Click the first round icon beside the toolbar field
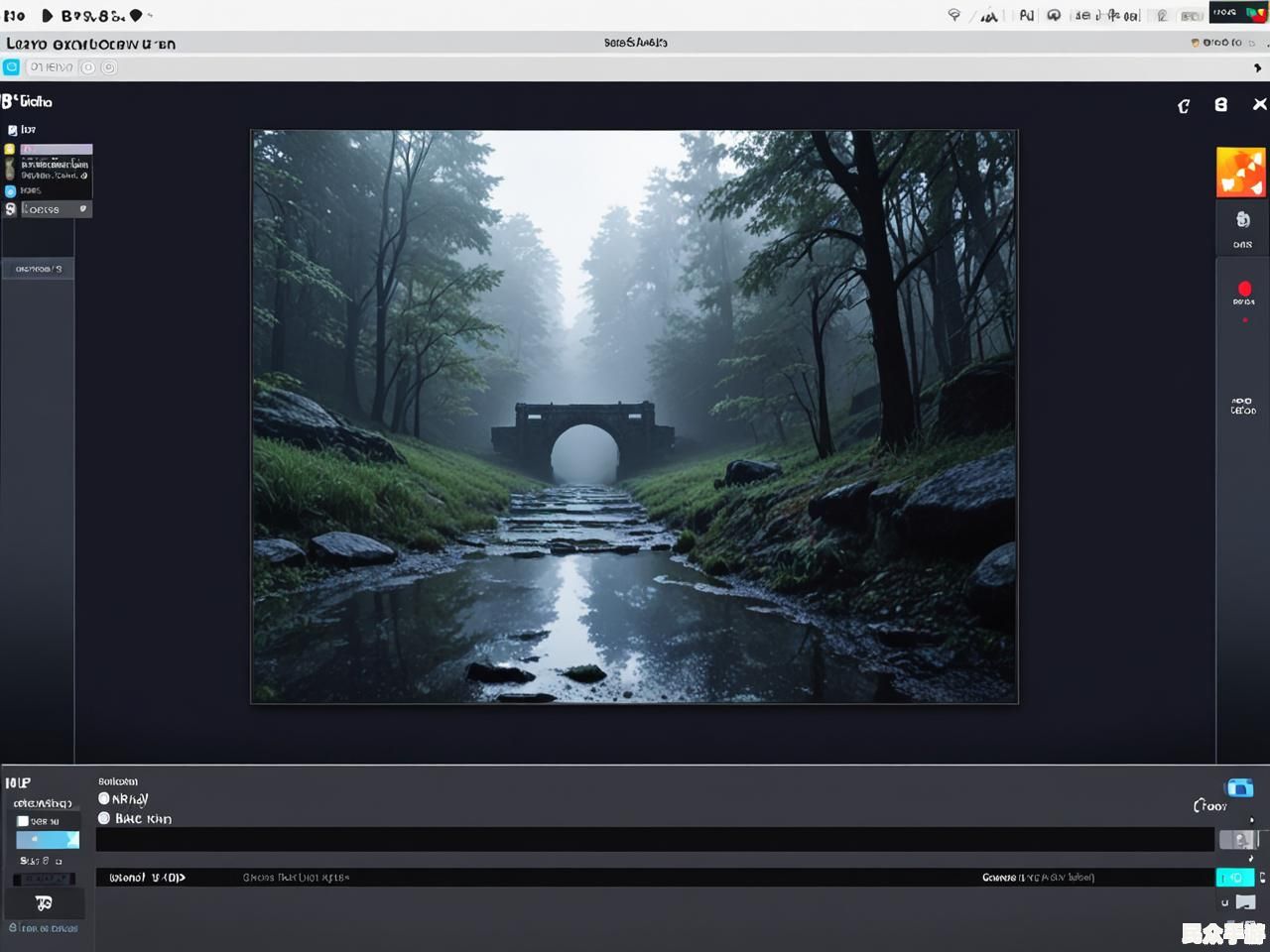 89,67
